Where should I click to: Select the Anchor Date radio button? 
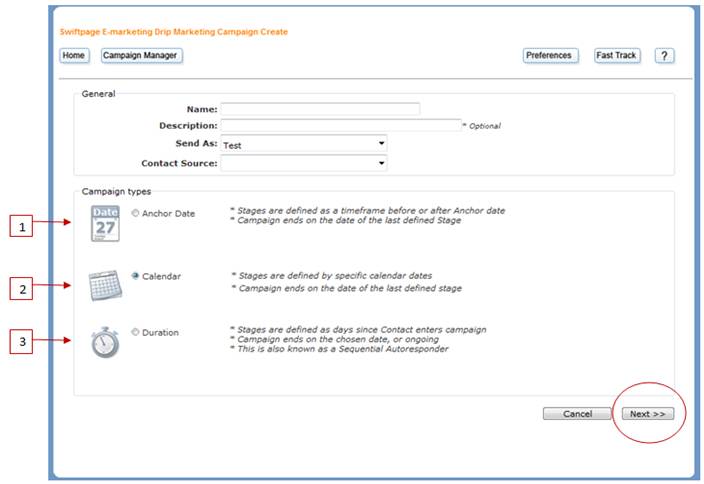[x=135, y=213]
